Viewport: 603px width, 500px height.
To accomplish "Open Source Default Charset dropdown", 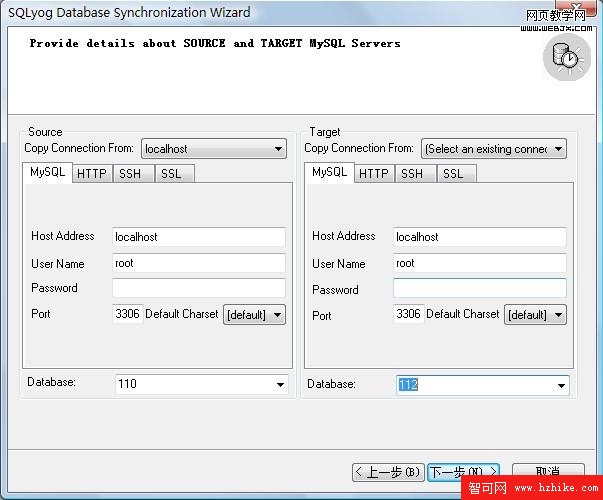I will (x=255, y=315).
